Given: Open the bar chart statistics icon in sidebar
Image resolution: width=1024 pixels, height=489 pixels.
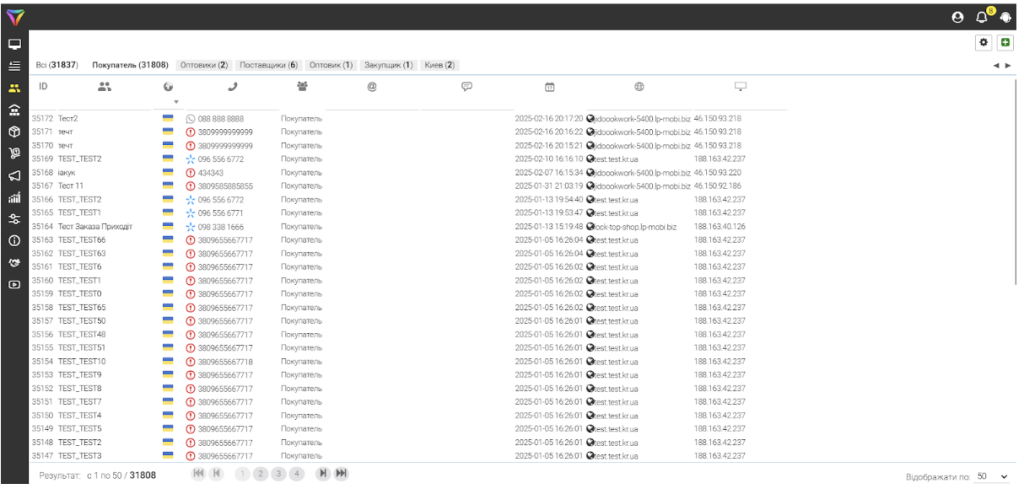Looking at the screenshot, I should (14, 197).
